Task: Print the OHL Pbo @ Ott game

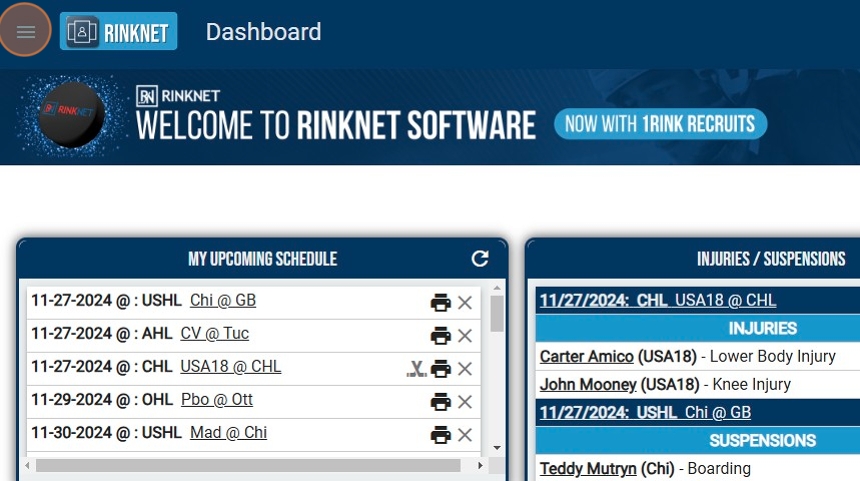Action: (x=440, y=401)
